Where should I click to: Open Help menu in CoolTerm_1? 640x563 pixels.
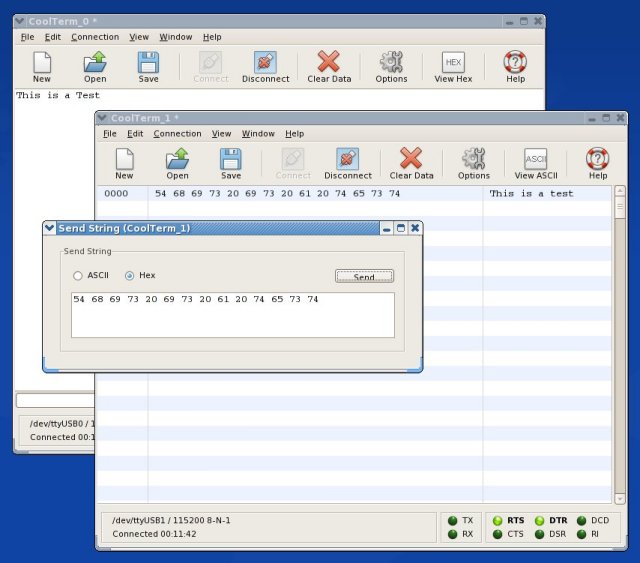295,134
